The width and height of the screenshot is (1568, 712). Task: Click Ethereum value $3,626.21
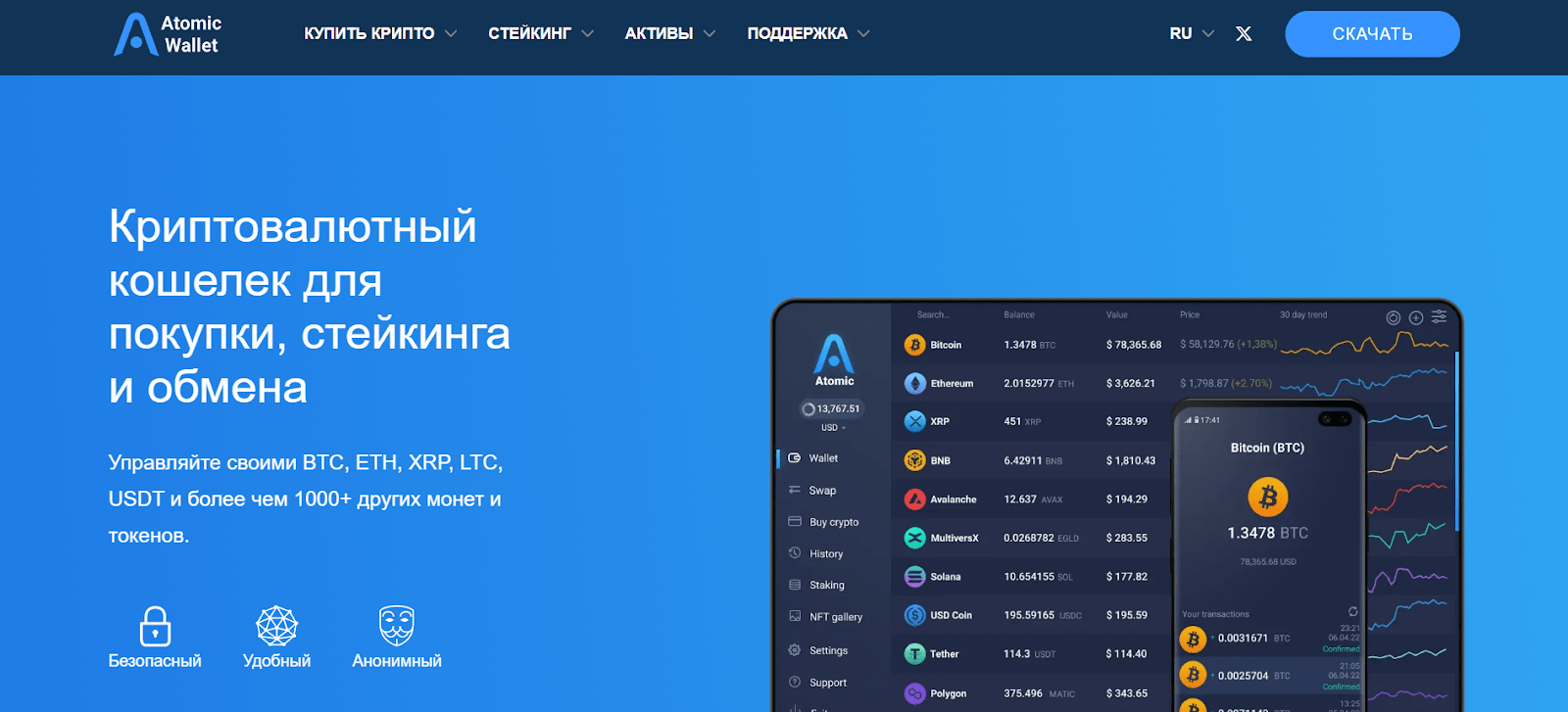[1131, 384]
